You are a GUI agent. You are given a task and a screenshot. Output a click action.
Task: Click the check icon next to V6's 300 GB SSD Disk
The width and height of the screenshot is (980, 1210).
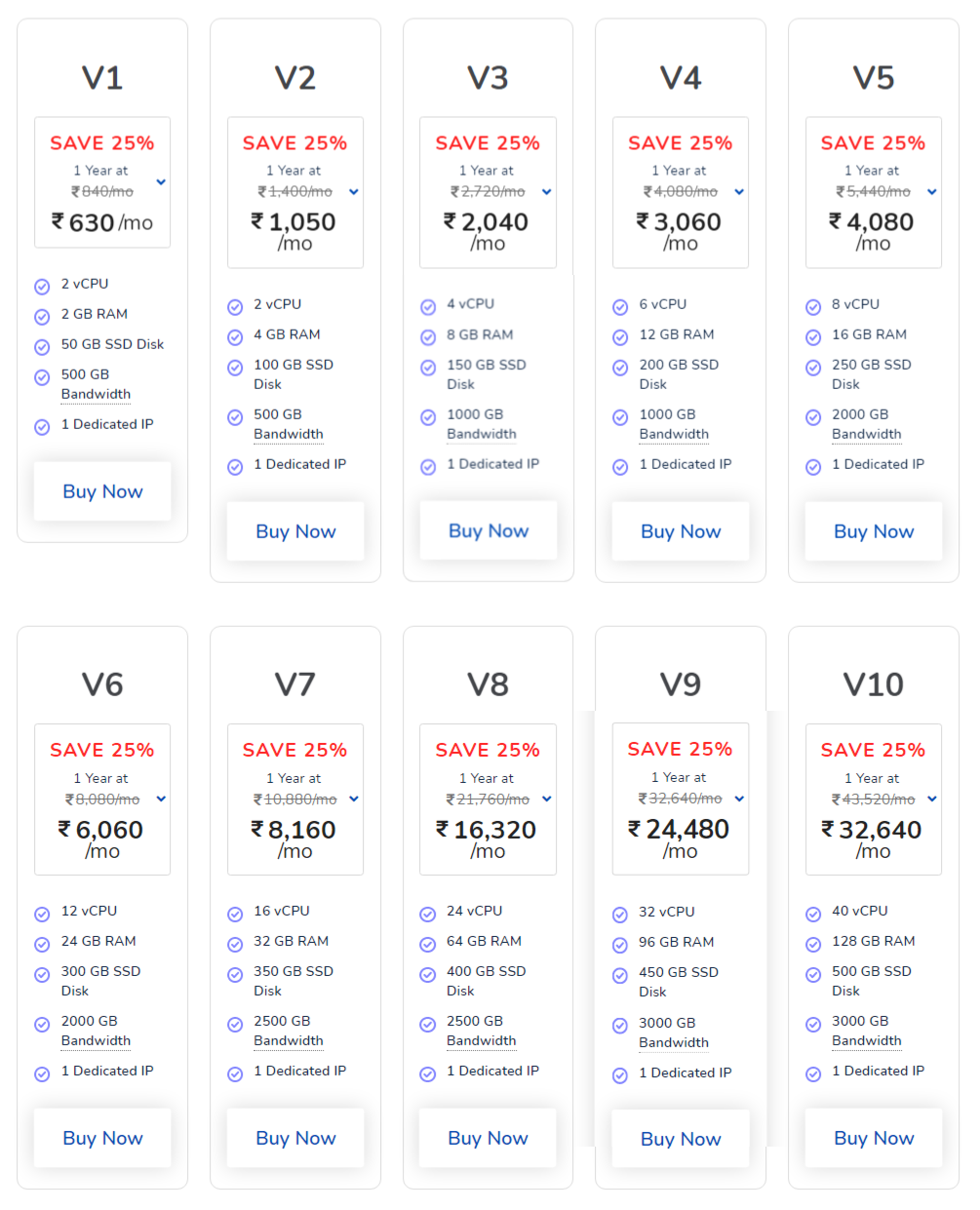42,974
